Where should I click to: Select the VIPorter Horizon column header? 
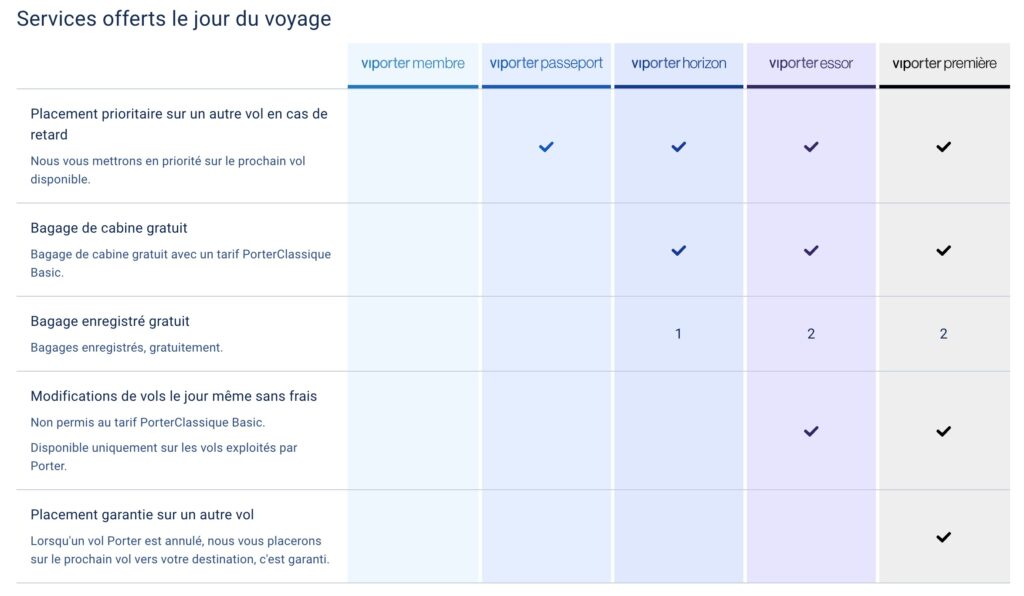(x=679, y=64)
